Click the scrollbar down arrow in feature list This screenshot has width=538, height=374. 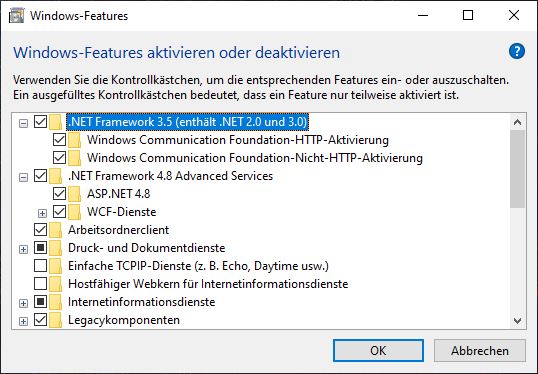point(517,321)
